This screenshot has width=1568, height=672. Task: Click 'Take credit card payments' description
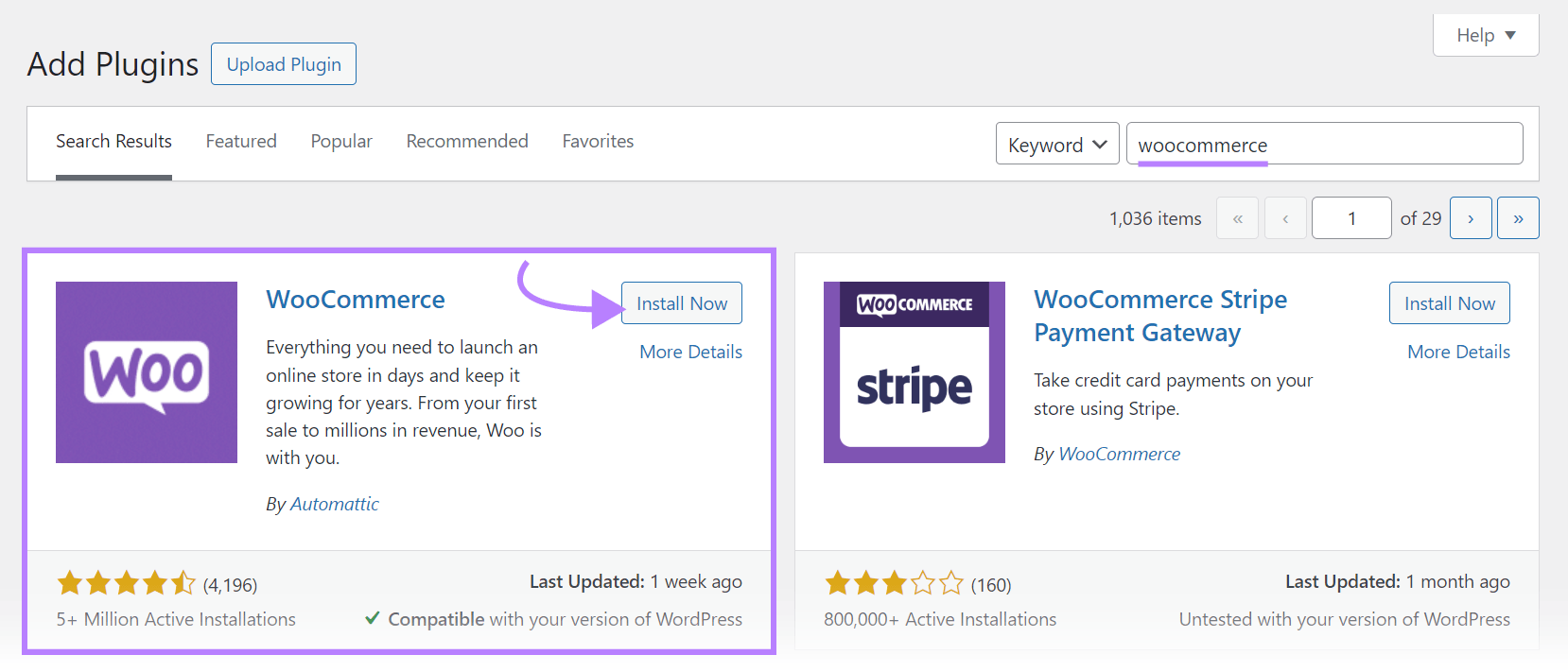pos(1174,394)
